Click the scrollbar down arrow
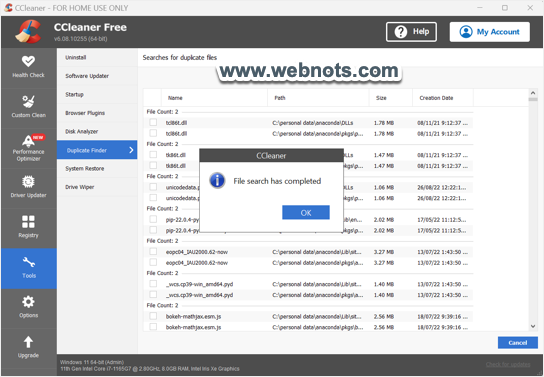This screenshot has width=544, height=377. [533, 326]
